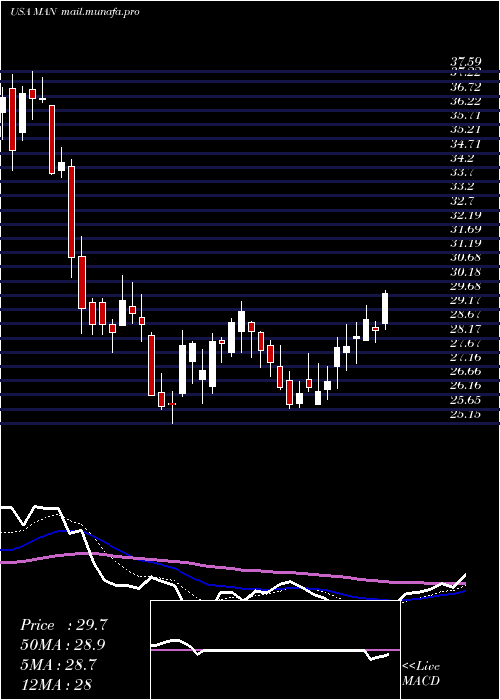Click the 25.15 price axis label
The width and height of the screenshot is (500, 700).
pyautogui.click(x=466, y=414)
